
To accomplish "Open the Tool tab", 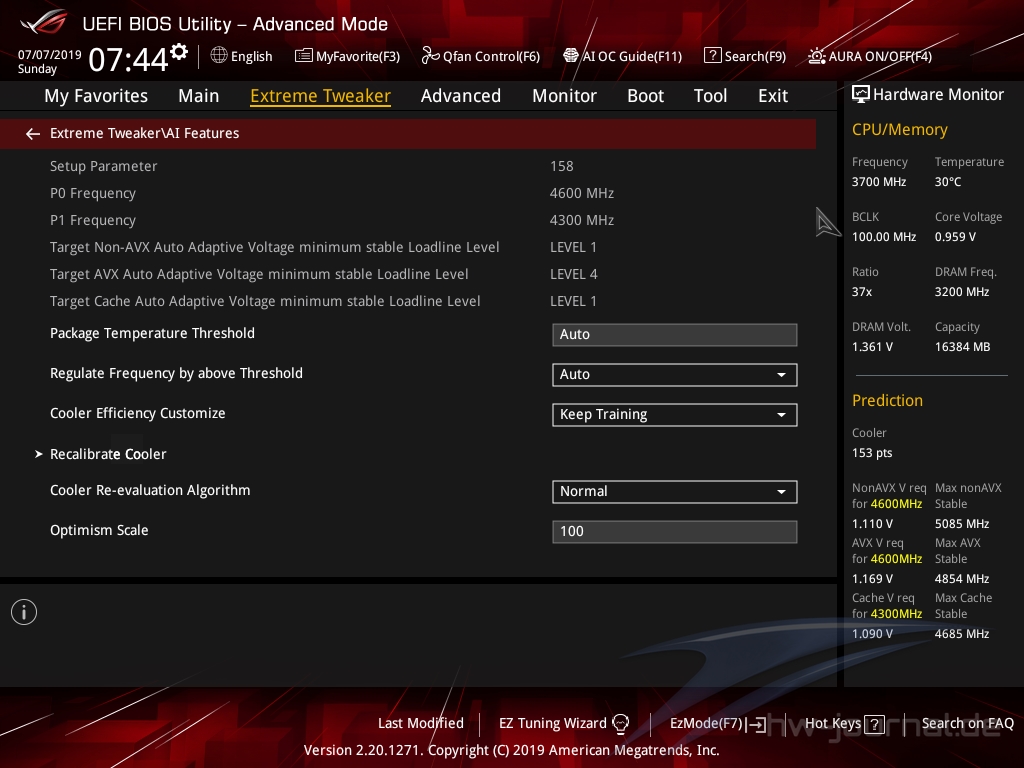I will [x=711, y=96].
